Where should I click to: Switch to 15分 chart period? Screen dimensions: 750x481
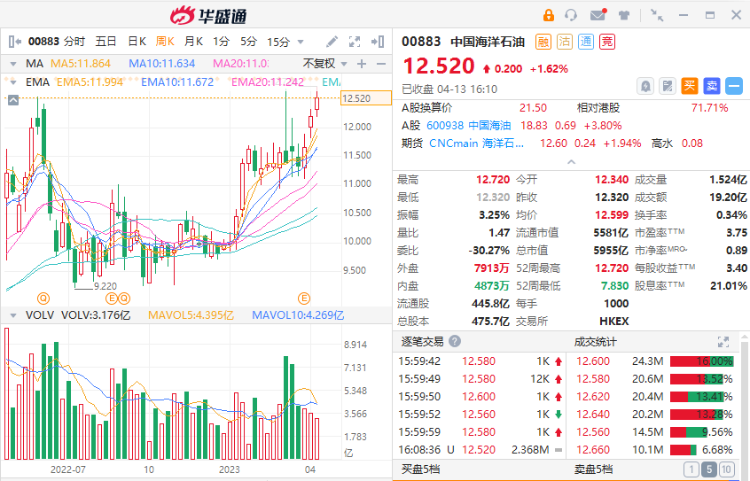coord(278,42)
